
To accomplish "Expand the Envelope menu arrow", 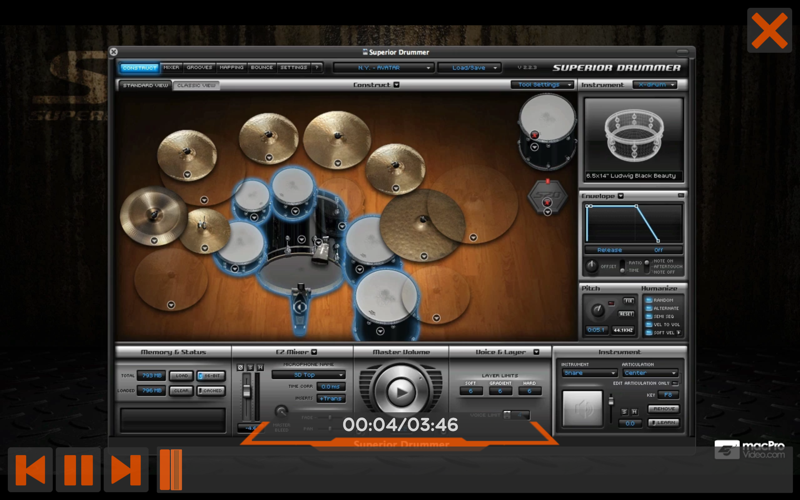I will 620,196.
